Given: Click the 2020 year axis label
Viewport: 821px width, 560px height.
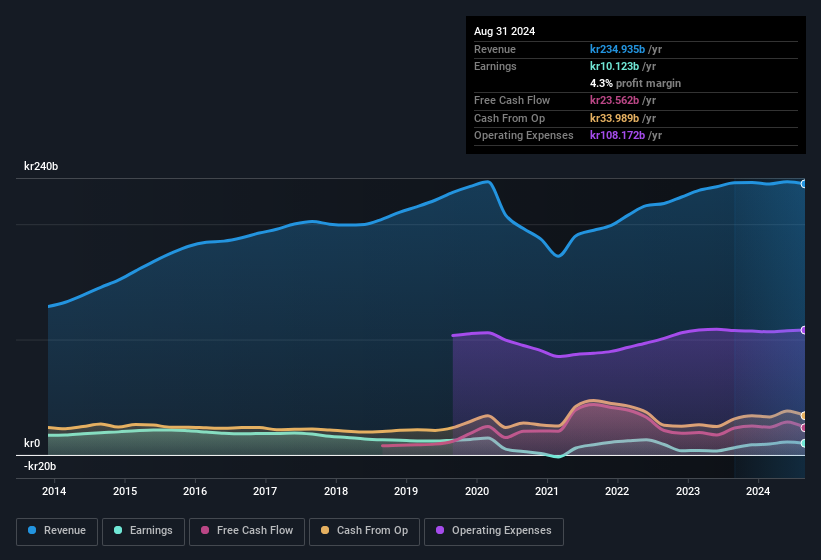Looking at the screenshot, I should click(476, 491).
